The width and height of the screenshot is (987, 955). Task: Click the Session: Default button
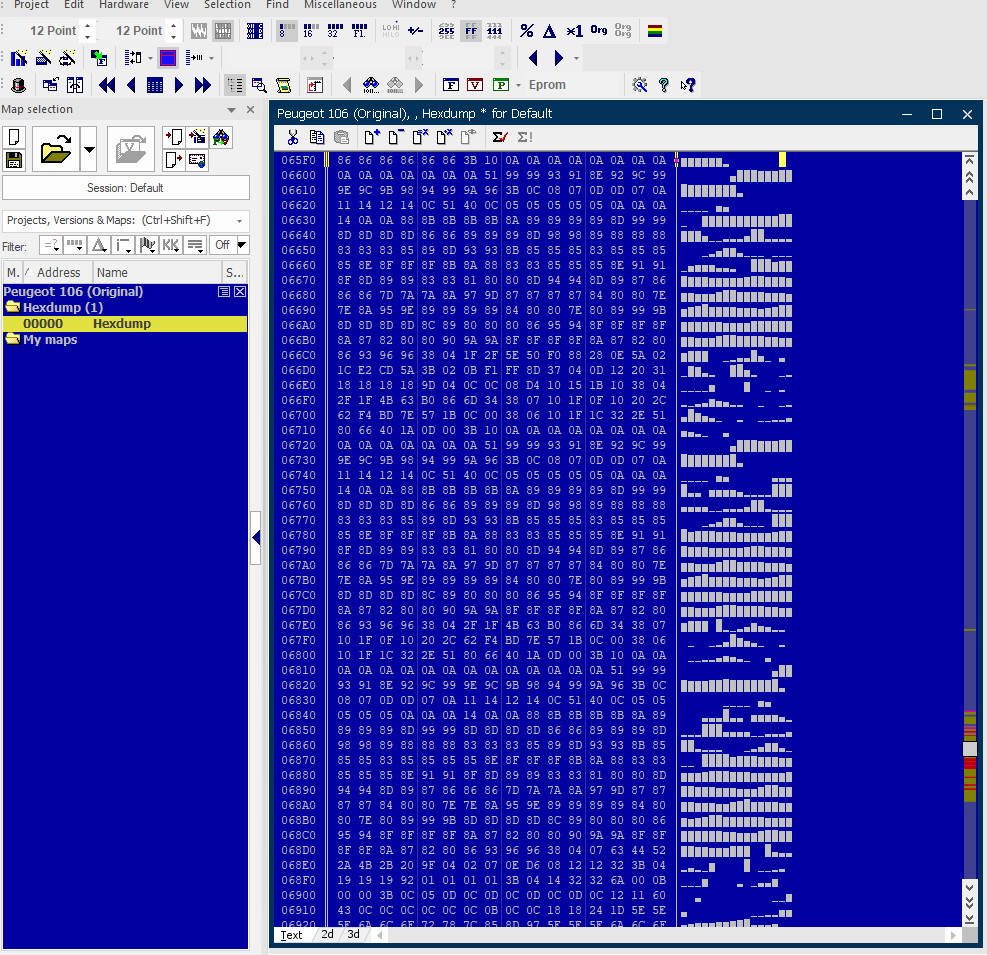coord(126,187)
